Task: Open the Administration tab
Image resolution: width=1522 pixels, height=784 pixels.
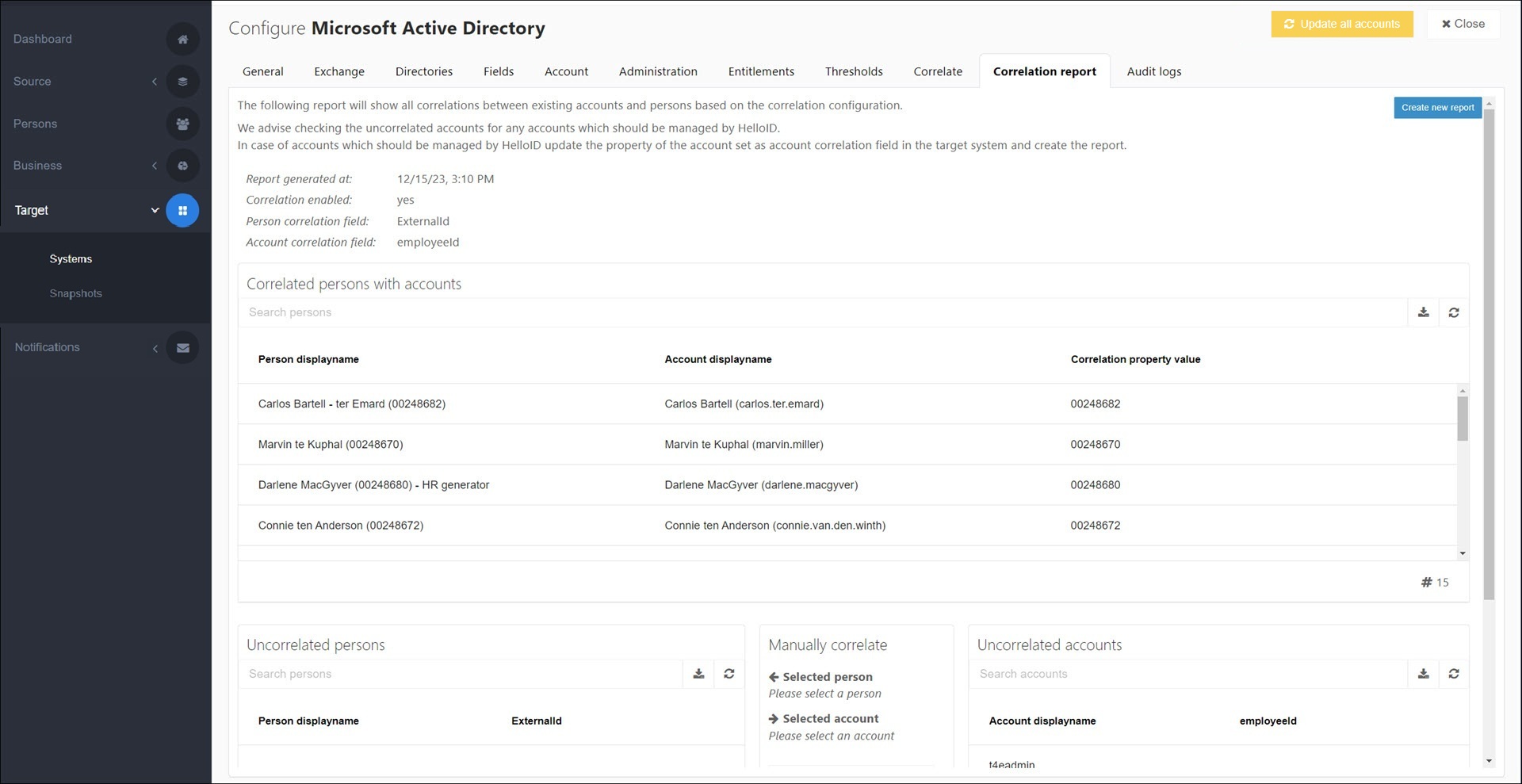Action: 658,71
